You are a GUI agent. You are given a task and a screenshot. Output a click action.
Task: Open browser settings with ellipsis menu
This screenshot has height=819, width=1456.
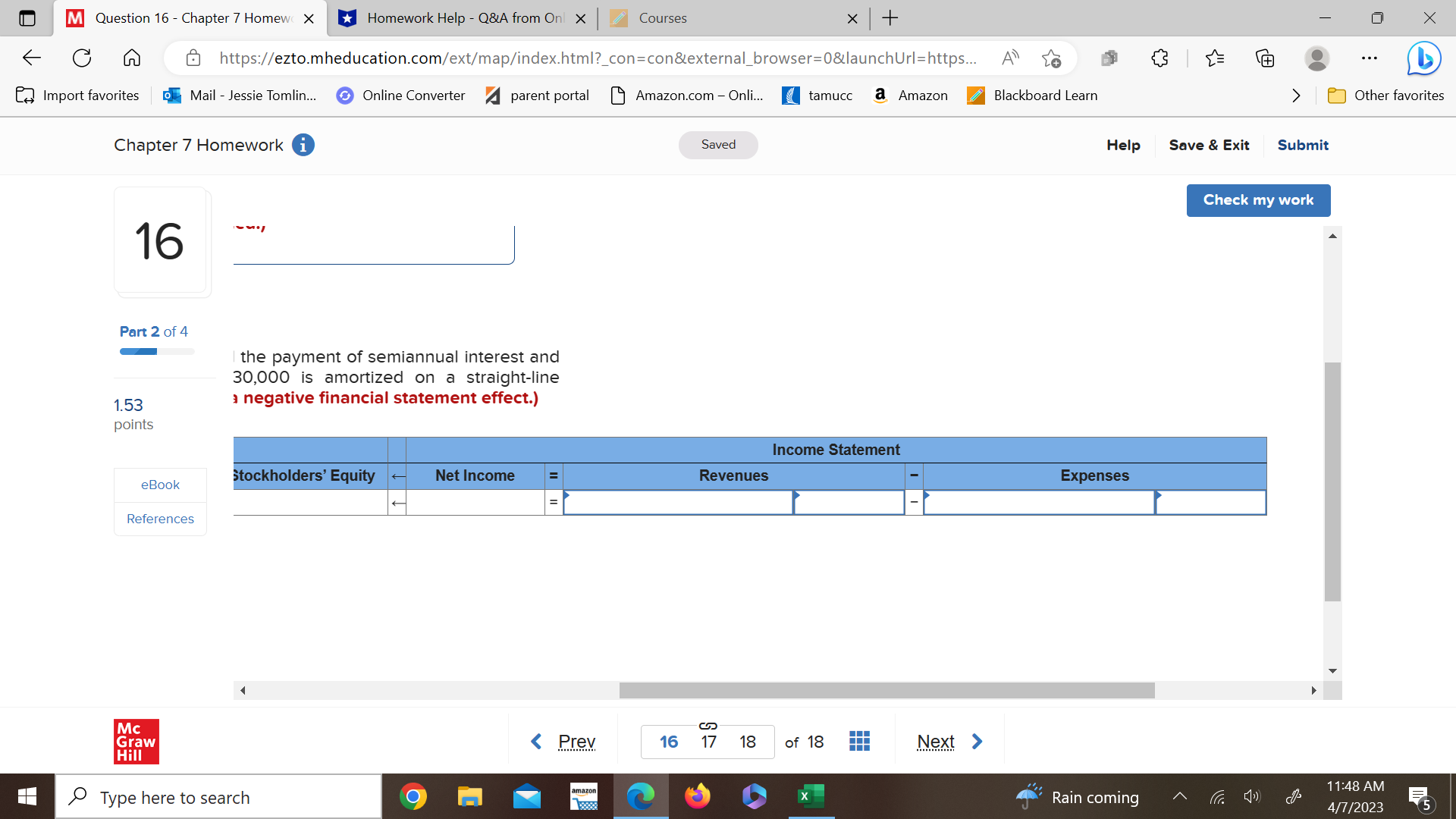pos(1369,58)
